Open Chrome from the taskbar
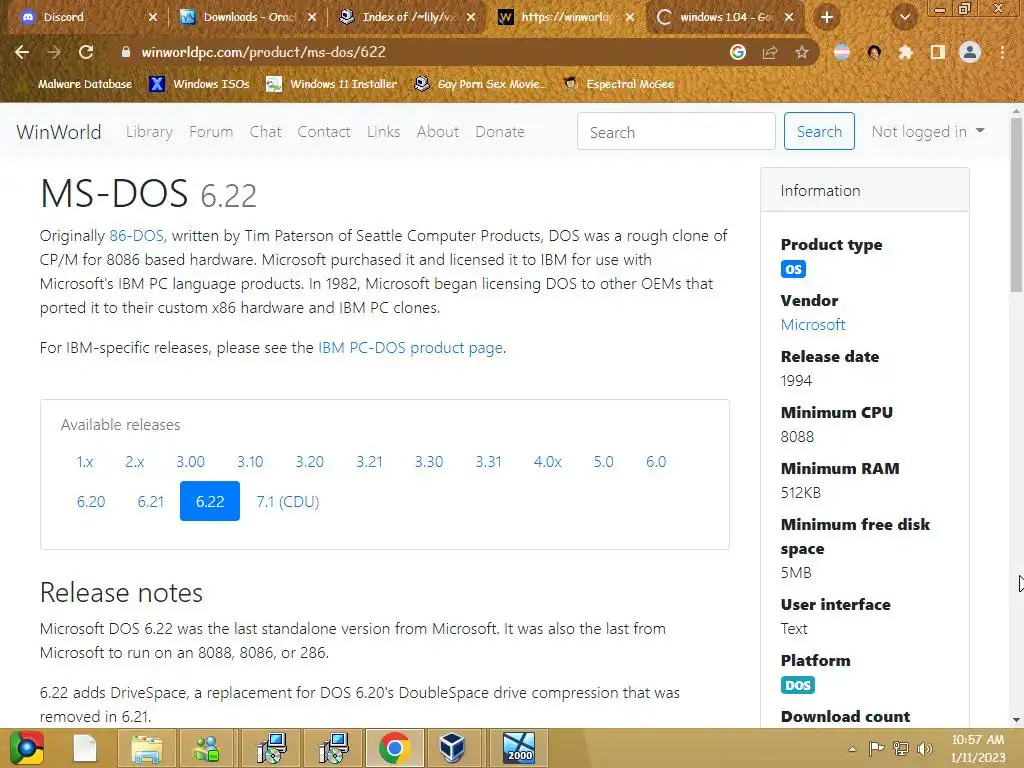Screen dimensions: 1024x768 point(394,748)
